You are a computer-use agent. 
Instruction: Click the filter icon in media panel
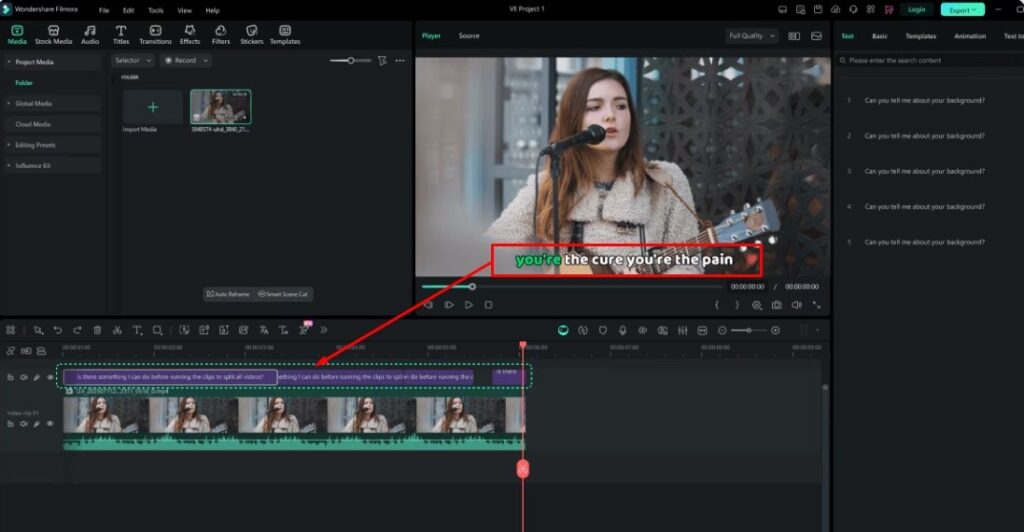pos(382,61)
